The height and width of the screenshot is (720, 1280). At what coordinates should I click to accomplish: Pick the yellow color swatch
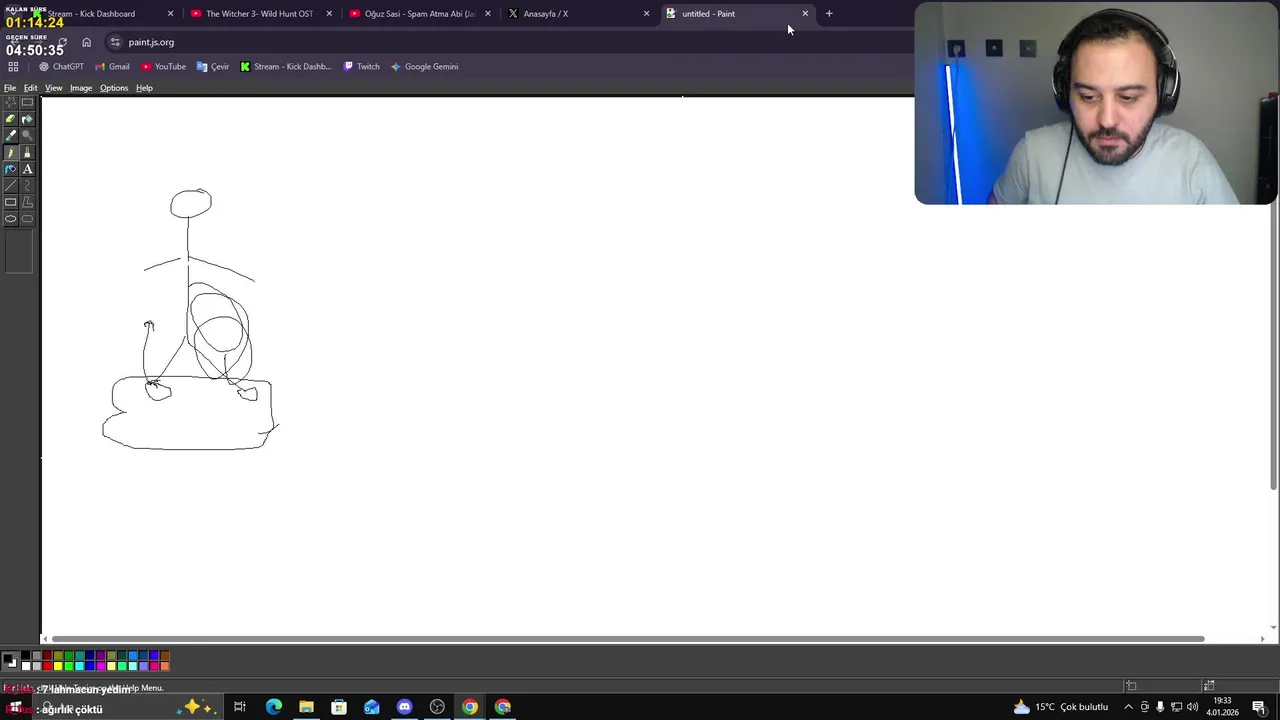coord(58,666)
